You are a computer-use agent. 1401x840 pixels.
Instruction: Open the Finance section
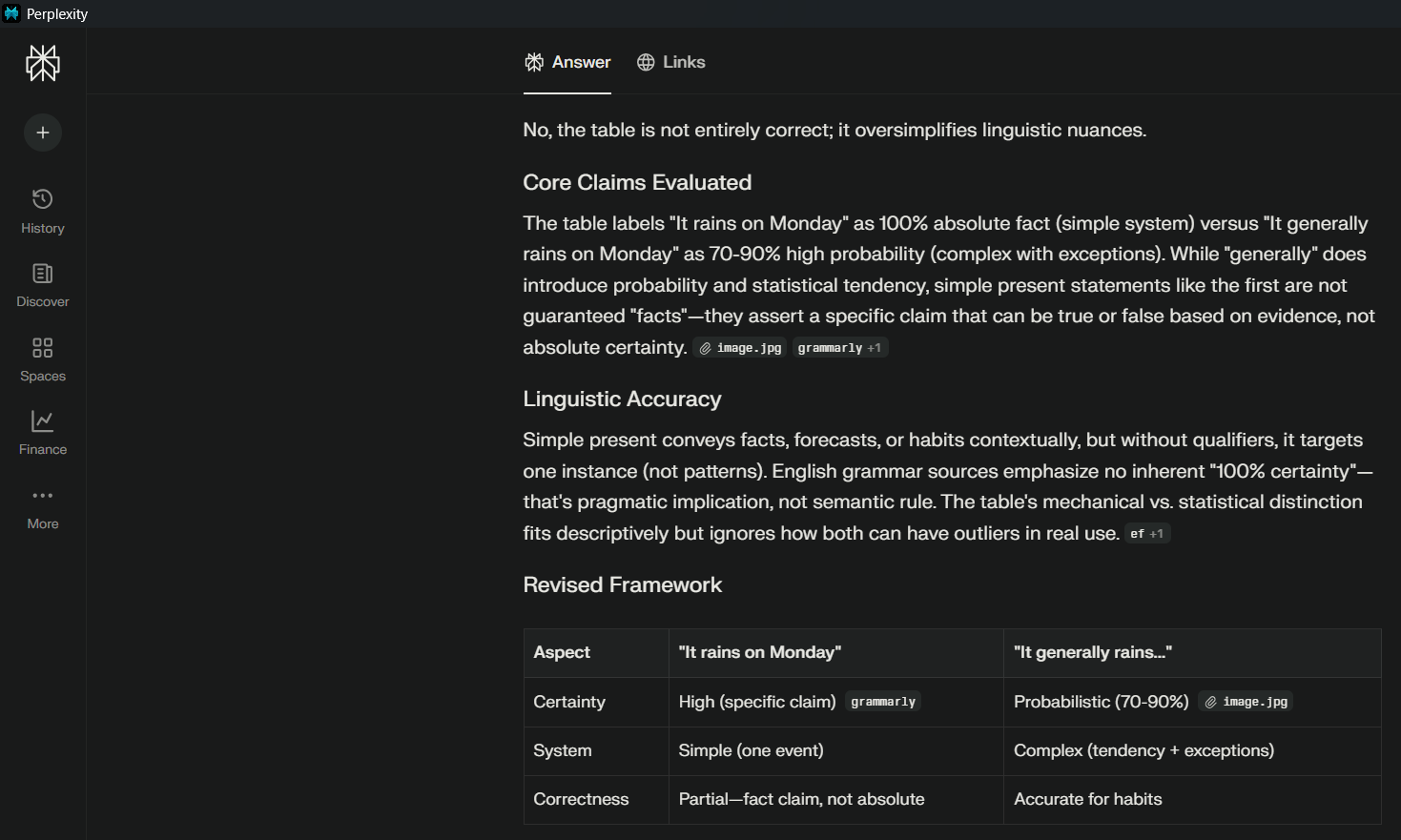click(x=43, y=432)
